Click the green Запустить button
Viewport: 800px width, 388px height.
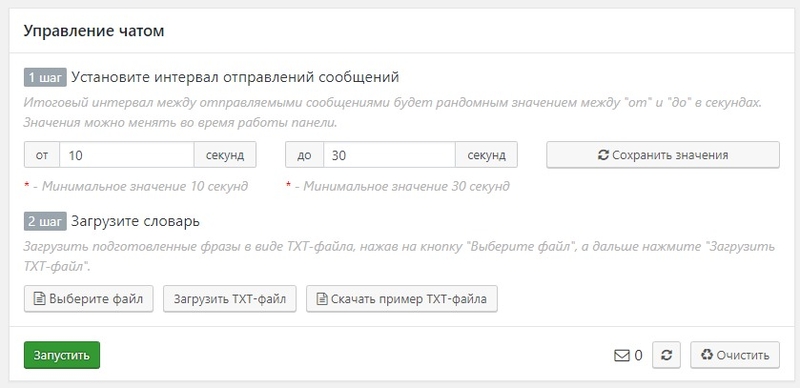tap(62, 355)
